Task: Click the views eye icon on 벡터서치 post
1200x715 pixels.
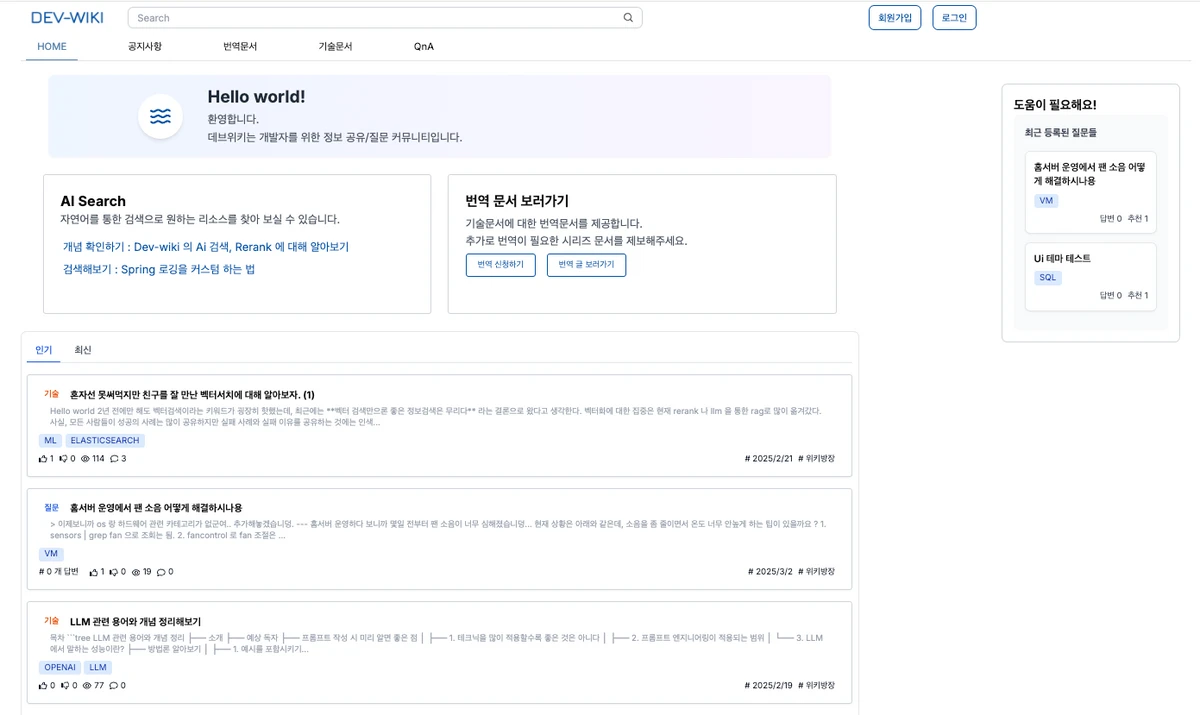Action: point(85,459)
